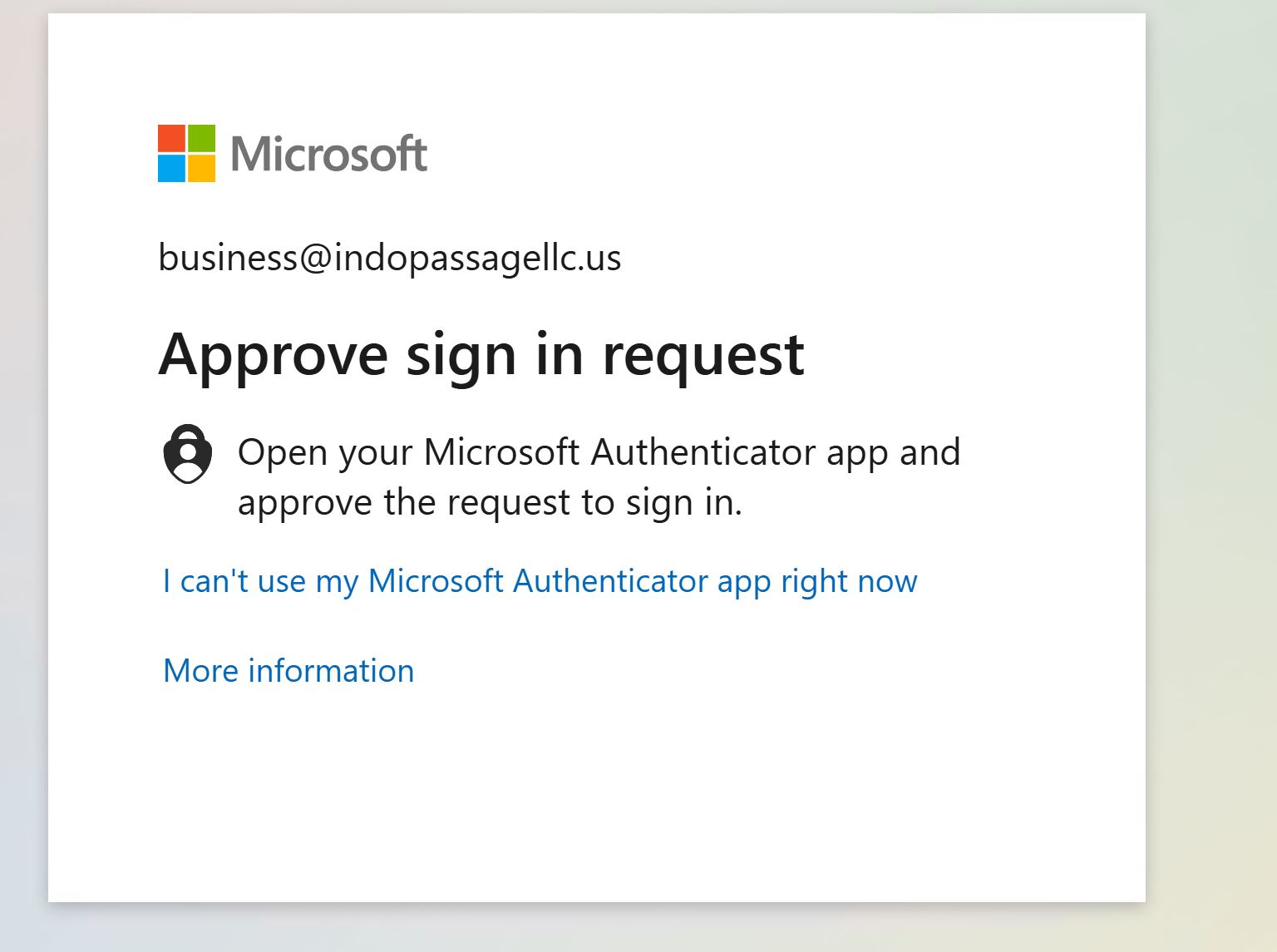Click the "approve the request to sign in" line
This screenshot has height=952, width=1277.
pos(490,503)
